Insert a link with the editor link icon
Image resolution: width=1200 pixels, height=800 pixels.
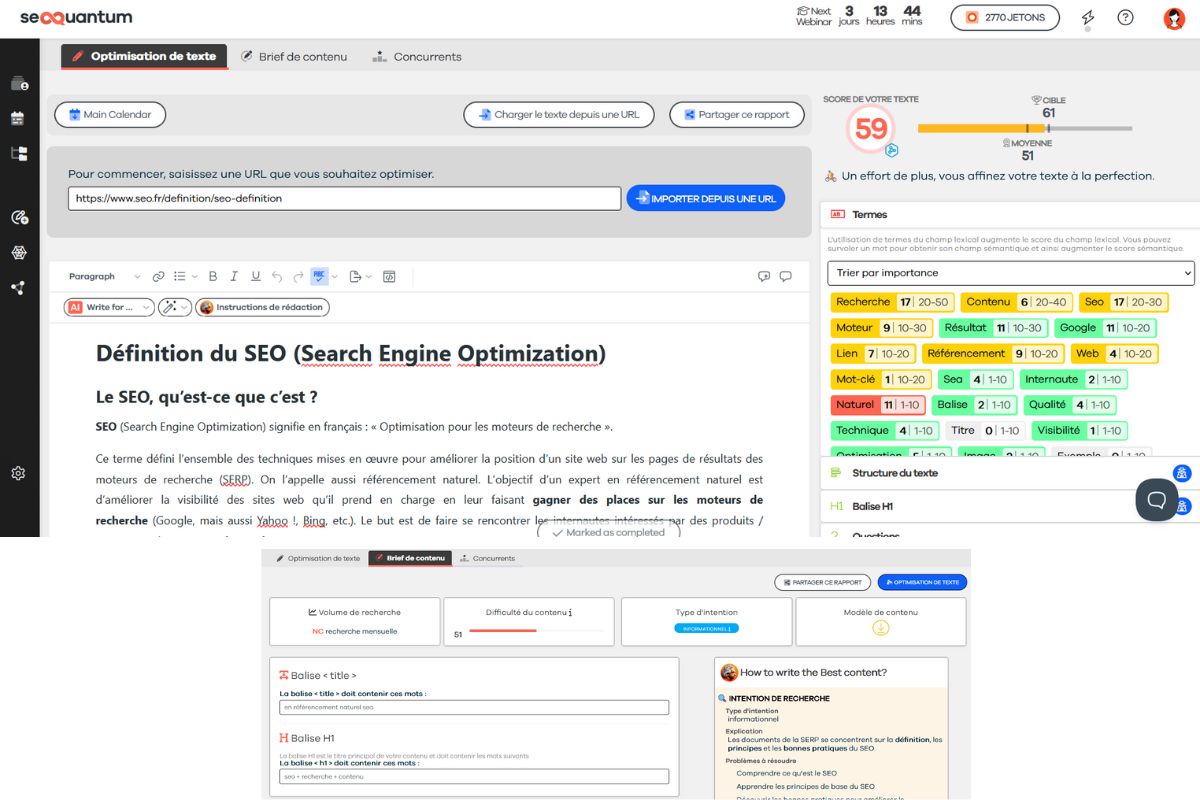pos(158,276)
